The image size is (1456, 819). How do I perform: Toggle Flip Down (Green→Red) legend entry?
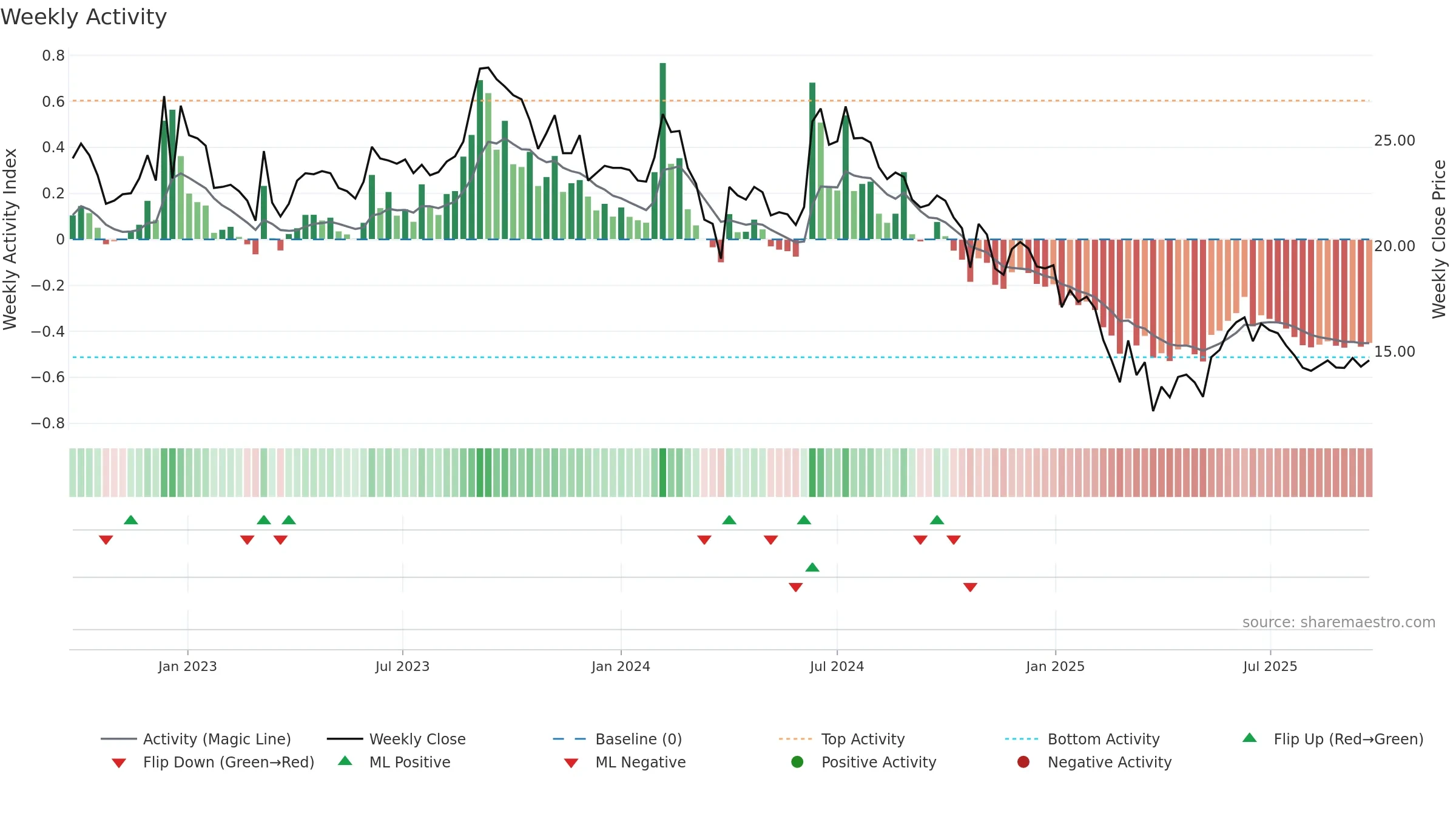point(212,762)
